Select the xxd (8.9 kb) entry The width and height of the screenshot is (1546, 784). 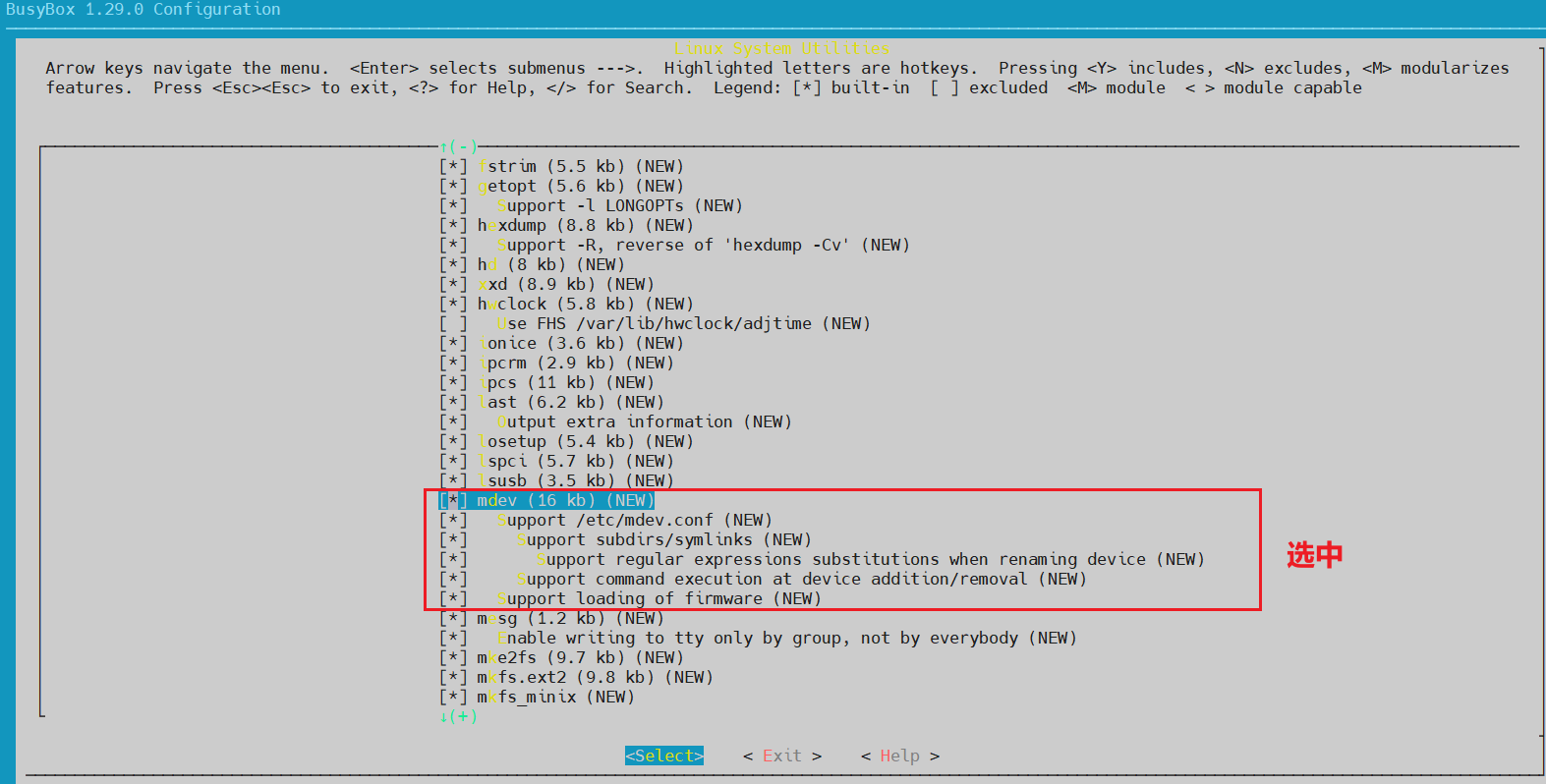(566, 284)
